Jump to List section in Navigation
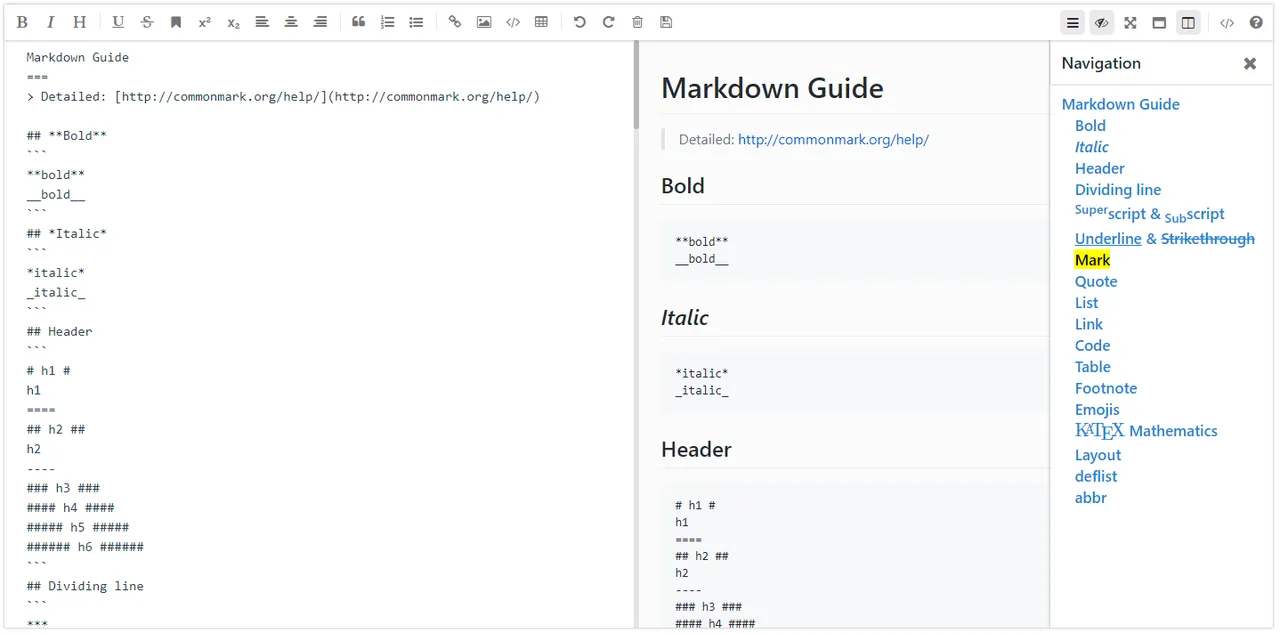Viewport: 1280px width, 634px height. (1086, 303)
